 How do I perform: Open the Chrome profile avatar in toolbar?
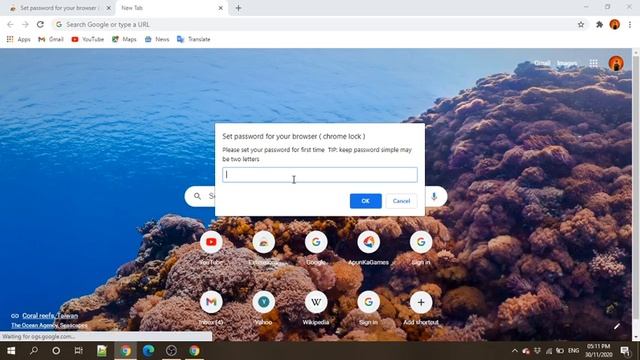[615, 24]
